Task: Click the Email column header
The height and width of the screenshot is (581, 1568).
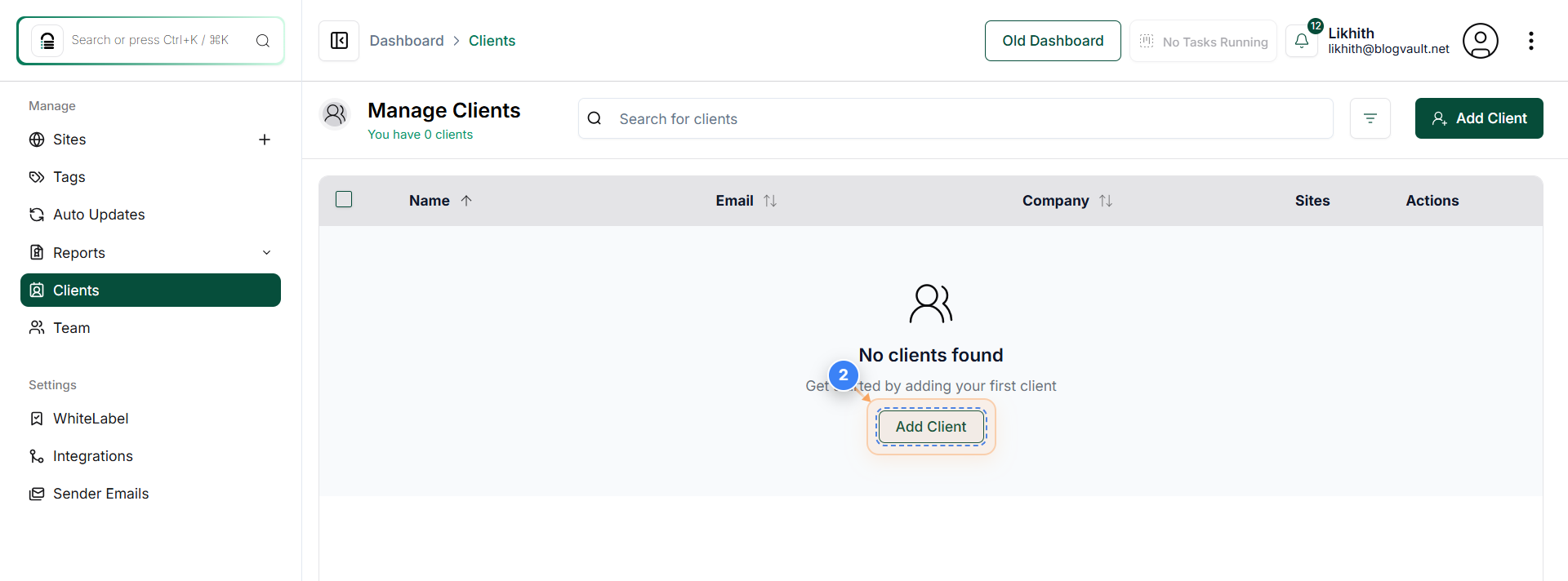Action: (x=734, y=201)
